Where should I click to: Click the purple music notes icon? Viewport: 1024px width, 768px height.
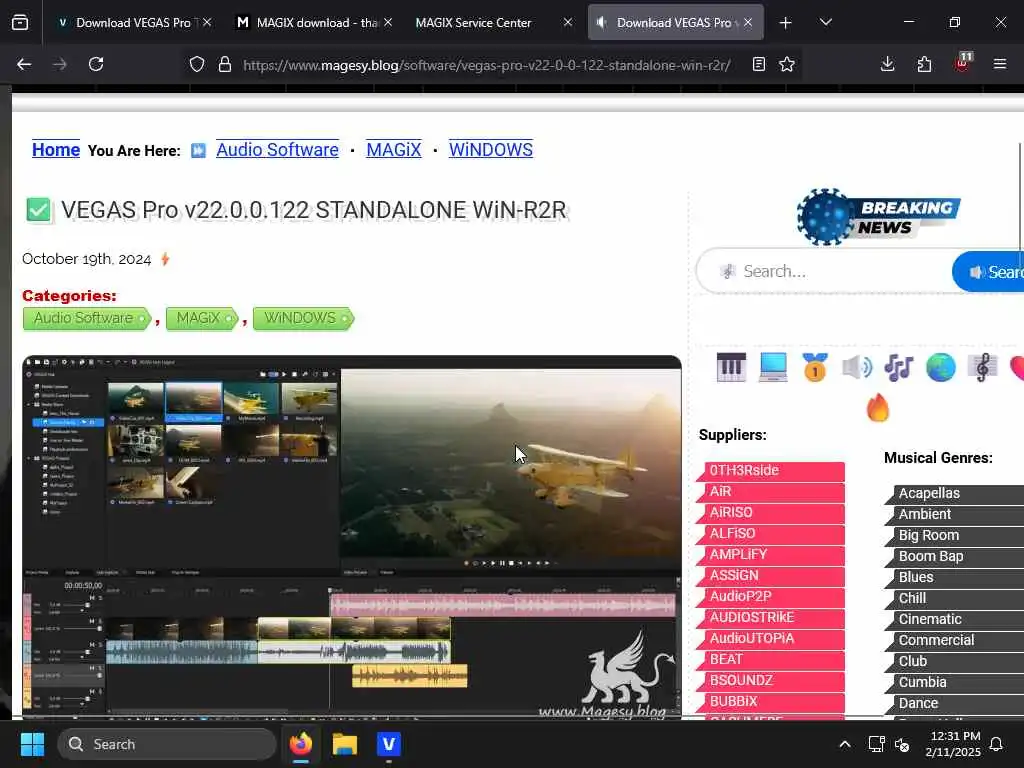[x=899, y=367]
